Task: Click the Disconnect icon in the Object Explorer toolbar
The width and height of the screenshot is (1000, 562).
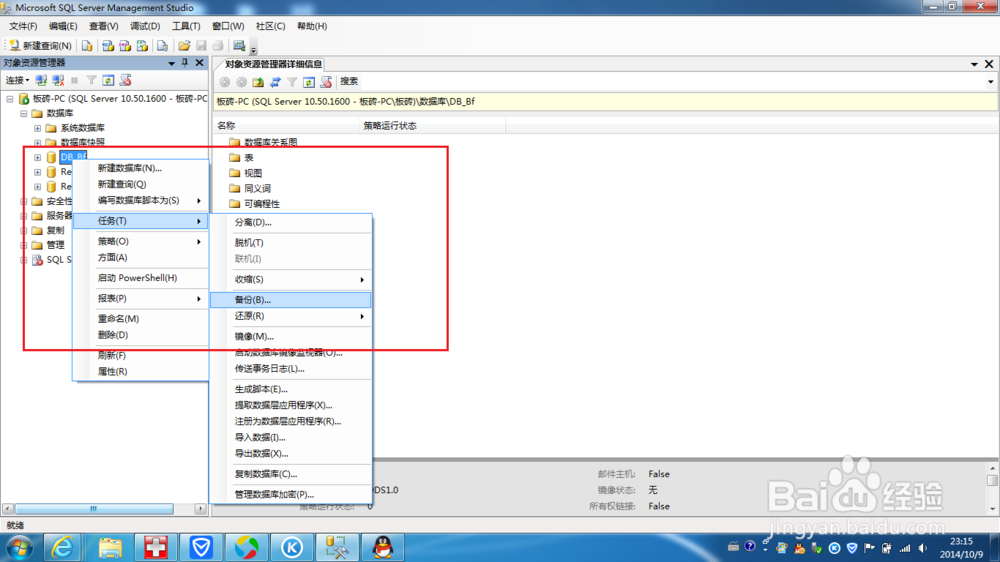Action: 58,80
